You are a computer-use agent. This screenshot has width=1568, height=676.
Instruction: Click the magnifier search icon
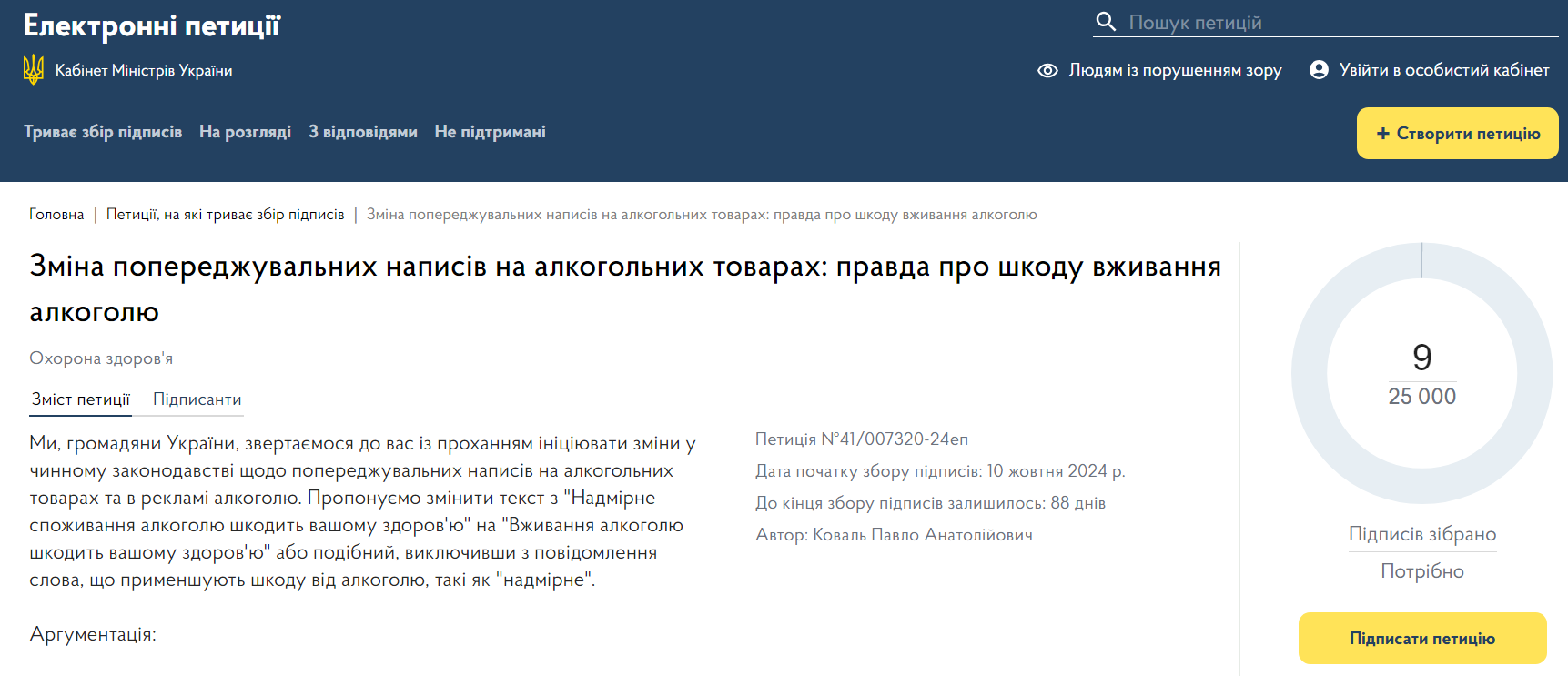point(1106,22)
